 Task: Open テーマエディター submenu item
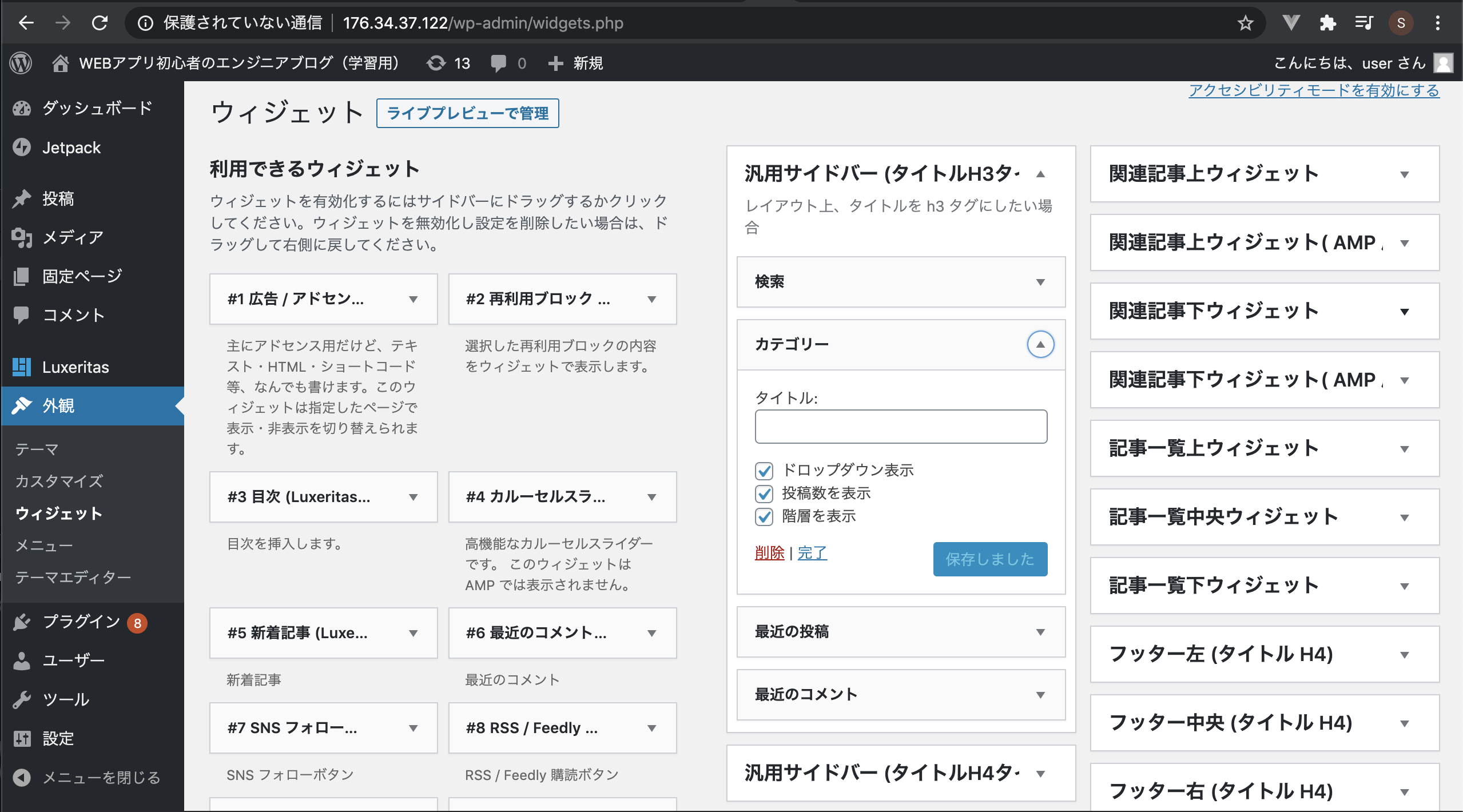73,578
